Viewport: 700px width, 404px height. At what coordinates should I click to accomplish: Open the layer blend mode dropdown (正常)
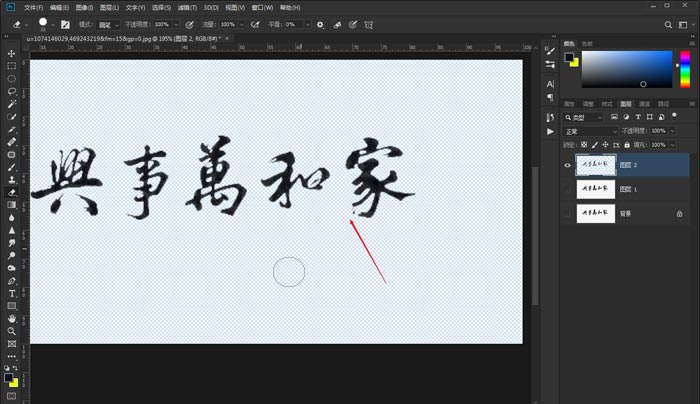[590, 132]
